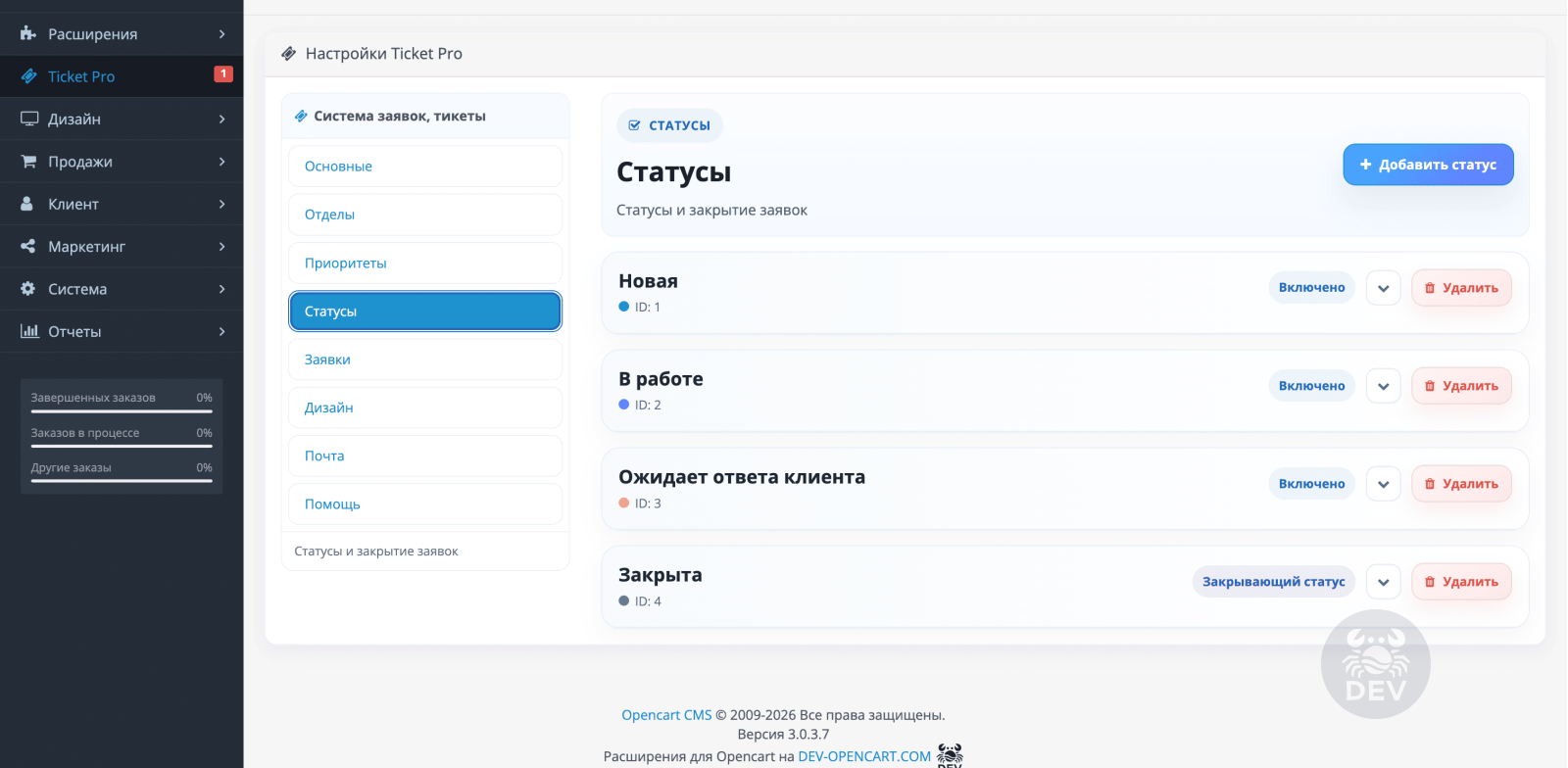Viewport: 1568px width, 768px height.
Task: Click the crab logo beside DEV-OPENCART.COM
Action: point(950,755)
